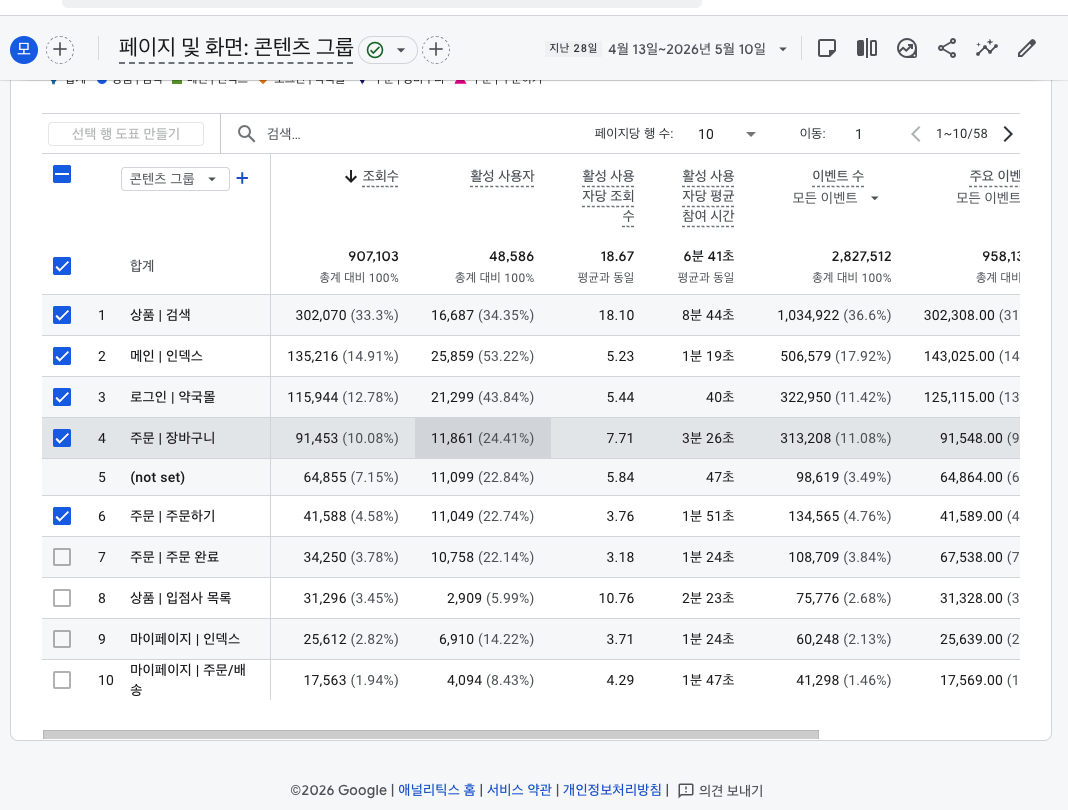
Task: Uncheck the '로그인 | 약국몰' row checkbox
Action: [x=62, y=397]
